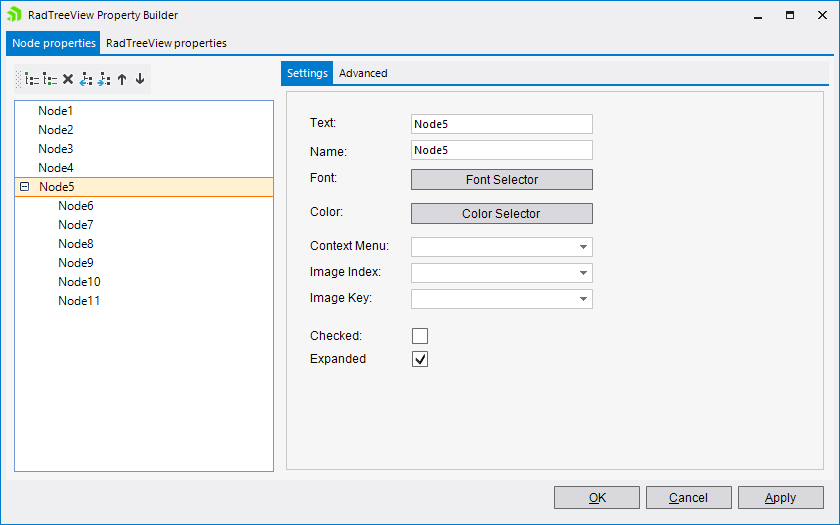840x525 pixels.
Task: Open the Advanced tab
Action: (x=363, y=73)
